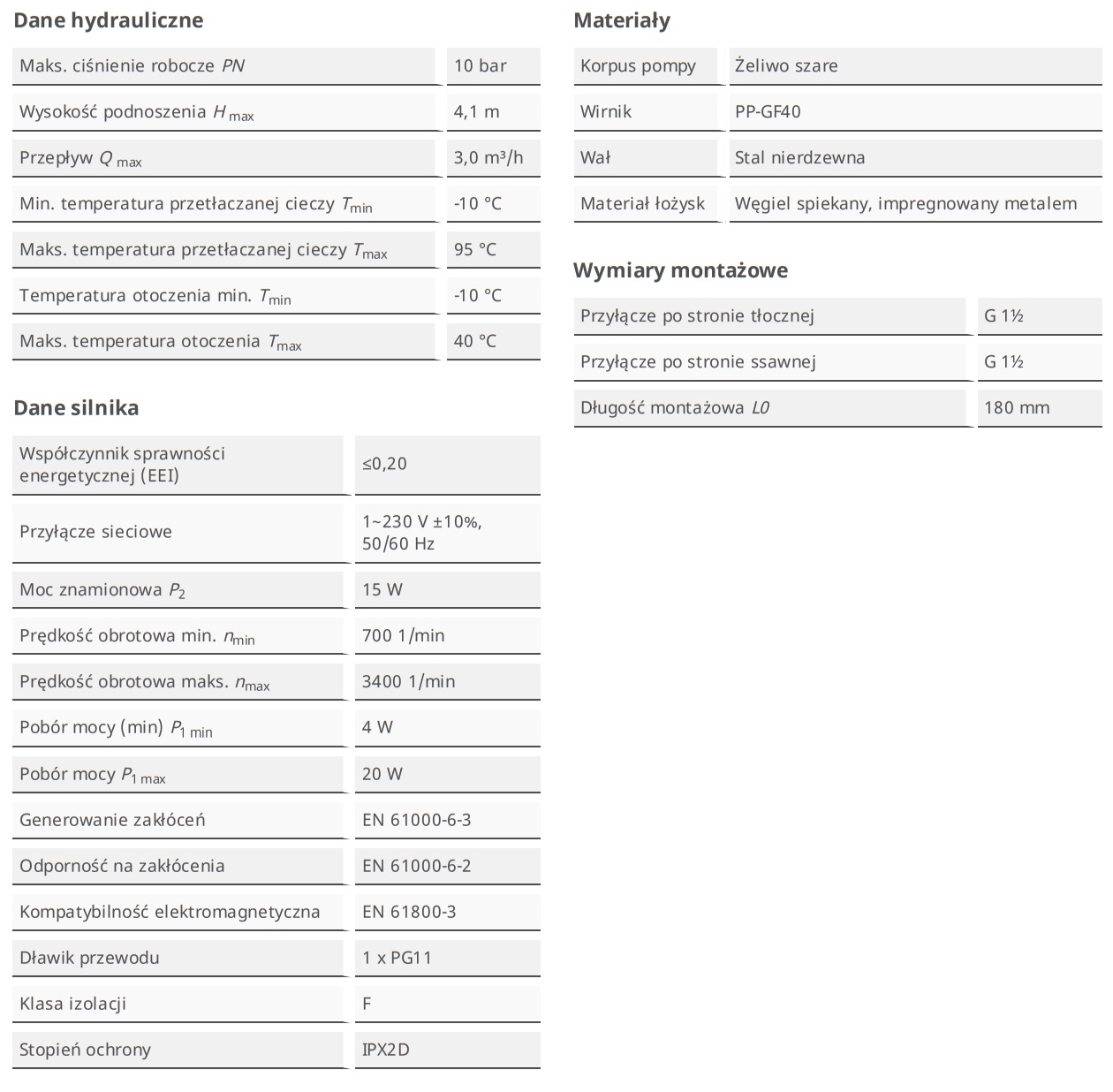Click the "Materiały" section heading
Image resolution: width=1113 pixels, height=1092 pixels.
(x=622, y=20)
